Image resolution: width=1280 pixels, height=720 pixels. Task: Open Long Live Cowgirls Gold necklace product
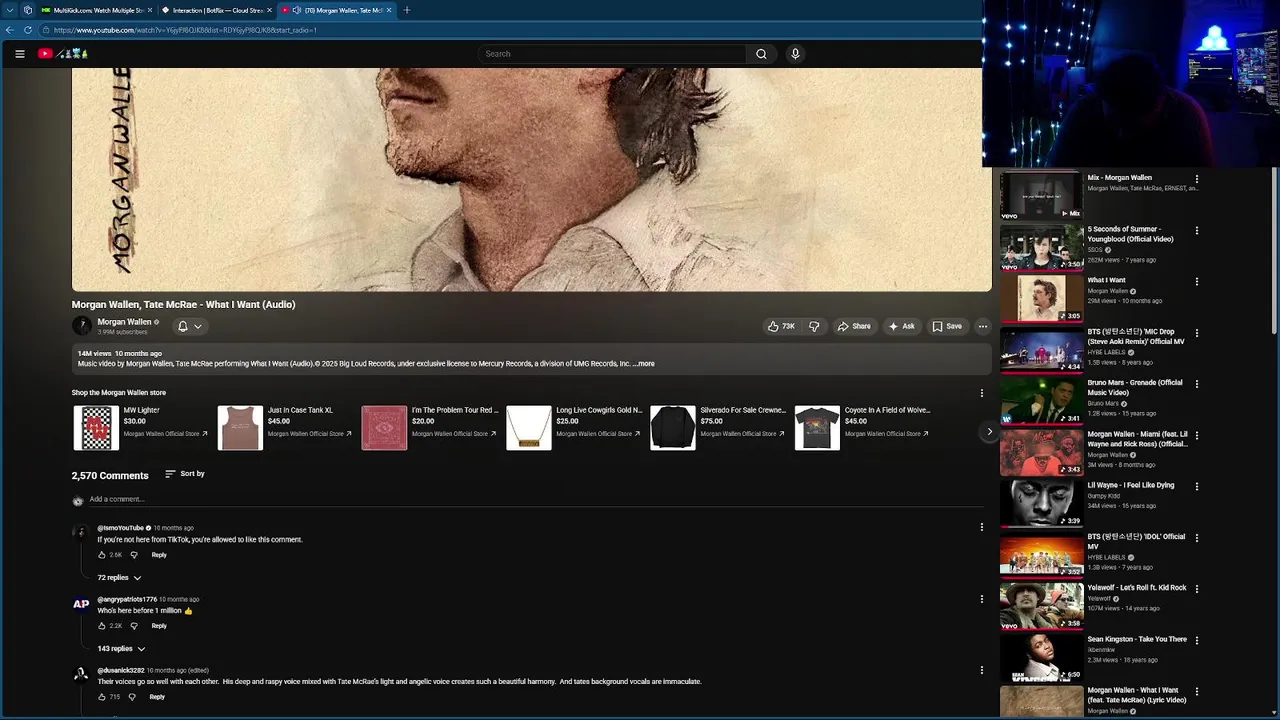[x=575, y=428]
